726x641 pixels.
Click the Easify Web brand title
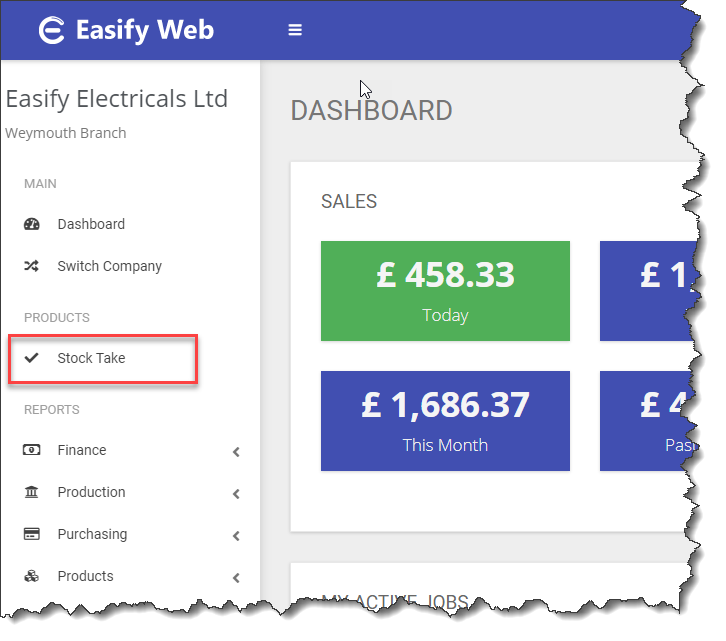pos(145,30)
